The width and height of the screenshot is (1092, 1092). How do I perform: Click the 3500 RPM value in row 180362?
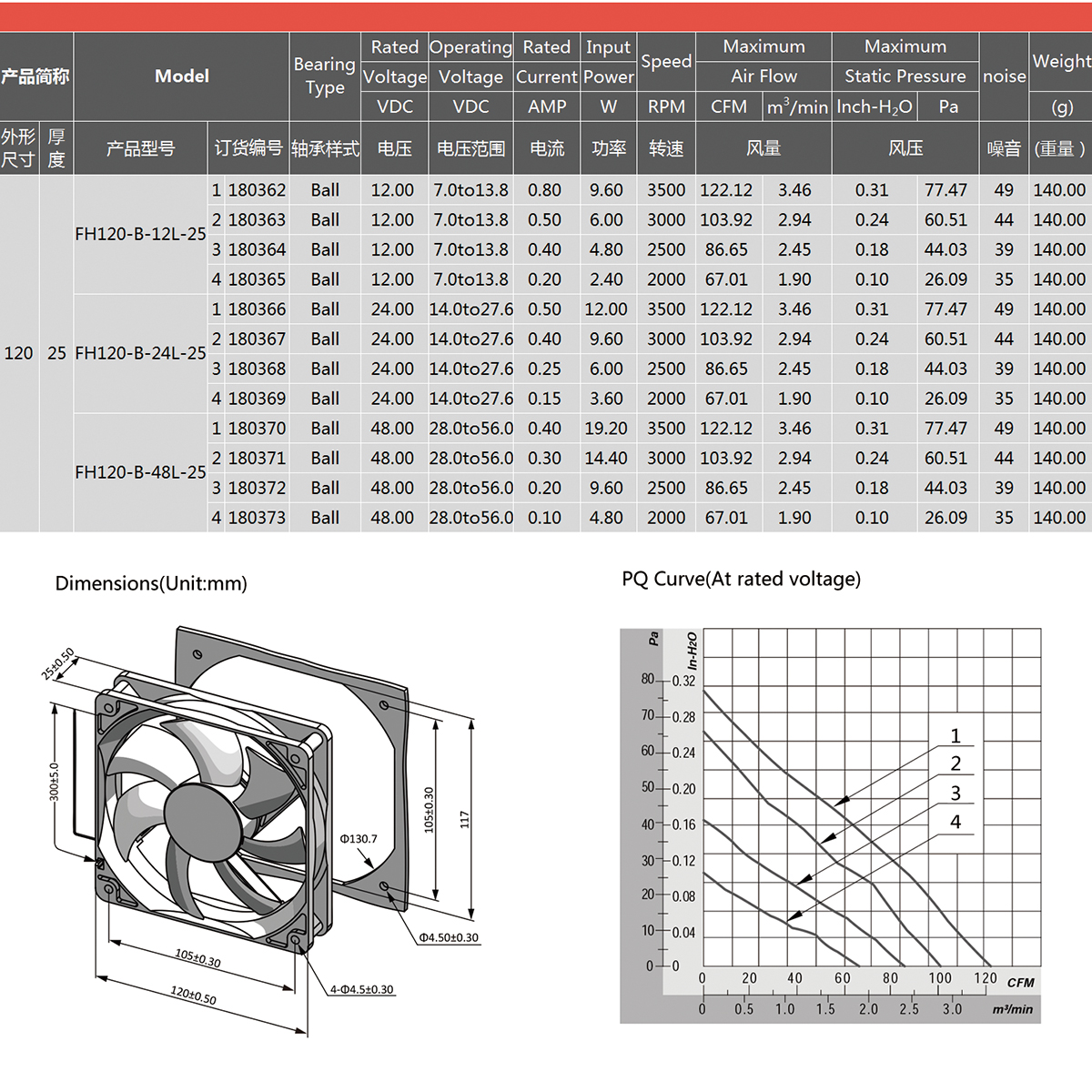point(666,190)
